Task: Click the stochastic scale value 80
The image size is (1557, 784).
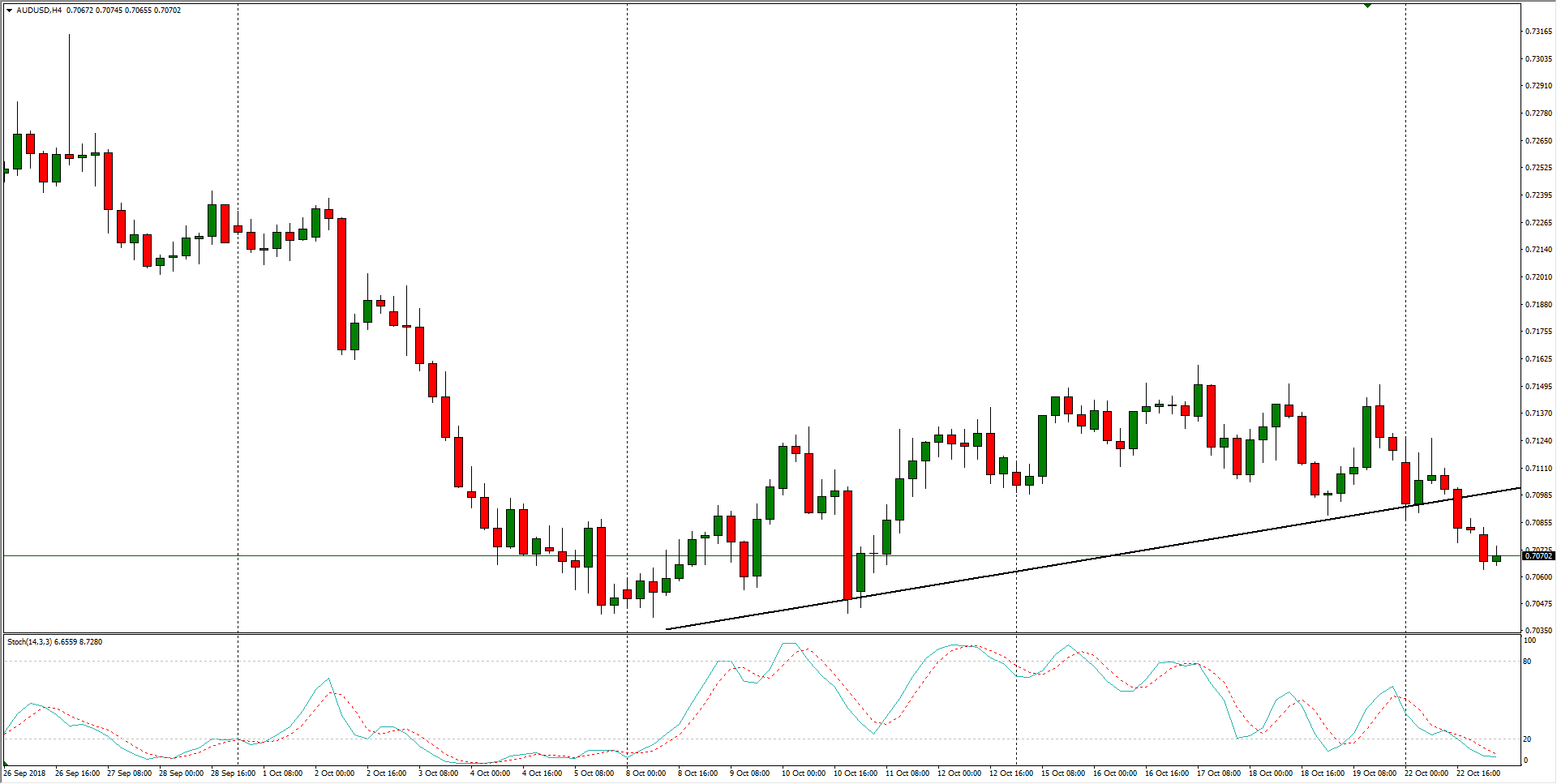Action: pyautogui.click(x=1527, y=662)
